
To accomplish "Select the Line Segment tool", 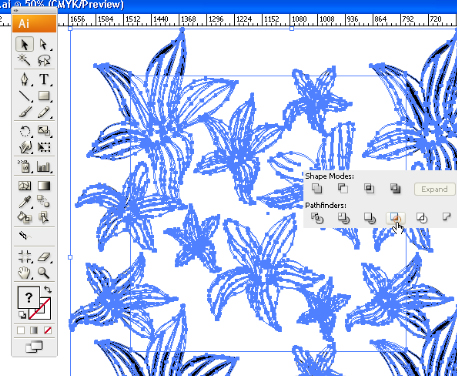I will point(24,96).
